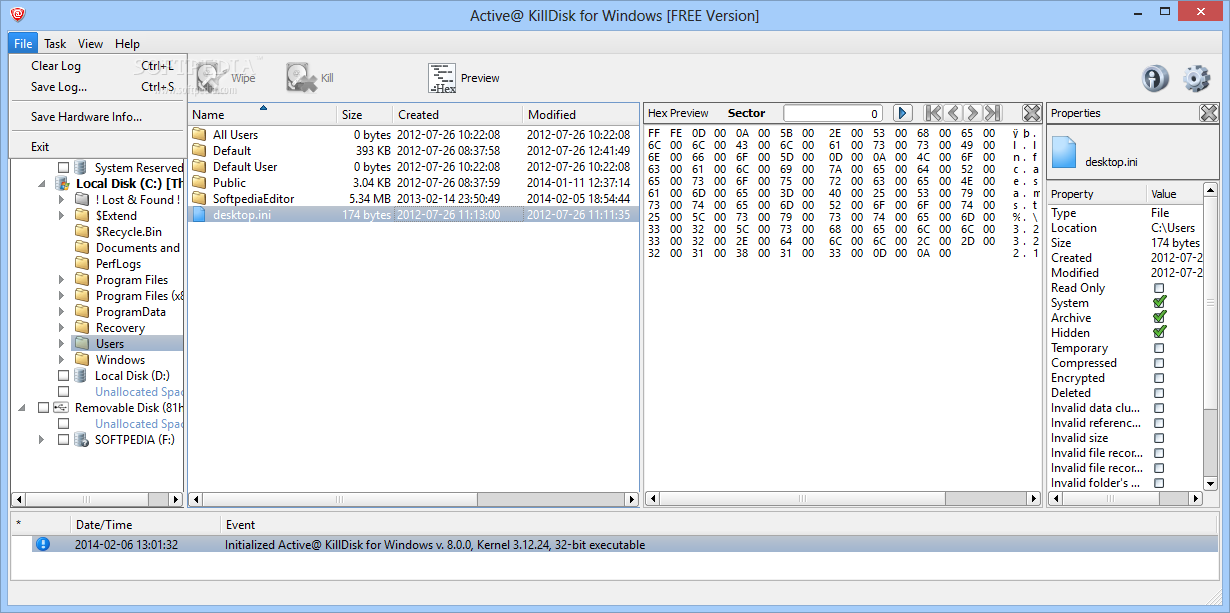Sort file list by Size column
Screen dimensions: 1230x613
[x=364, y=114]
